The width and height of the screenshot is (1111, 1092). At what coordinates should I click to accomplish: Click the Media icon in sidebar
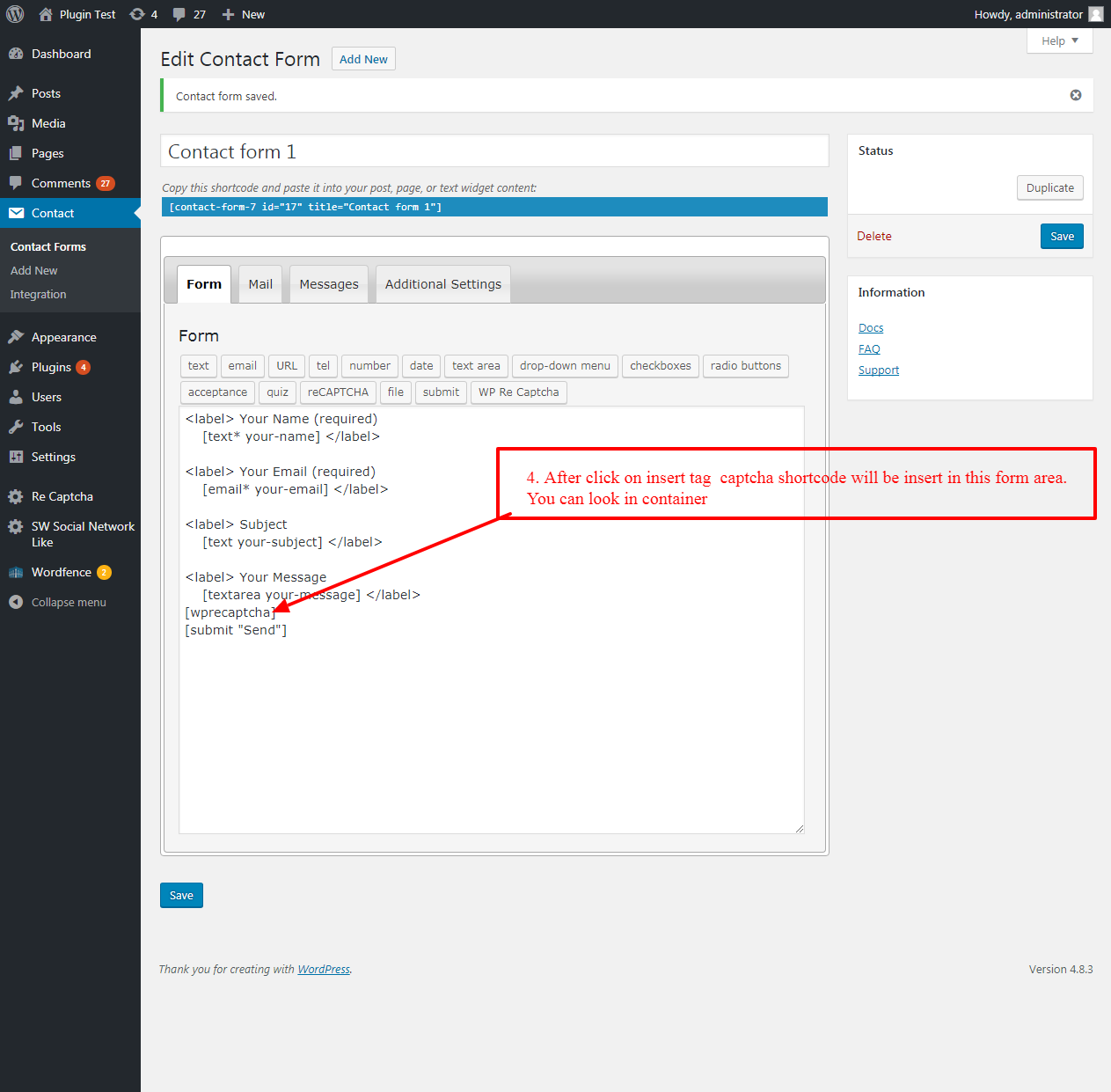pos(16,123)
